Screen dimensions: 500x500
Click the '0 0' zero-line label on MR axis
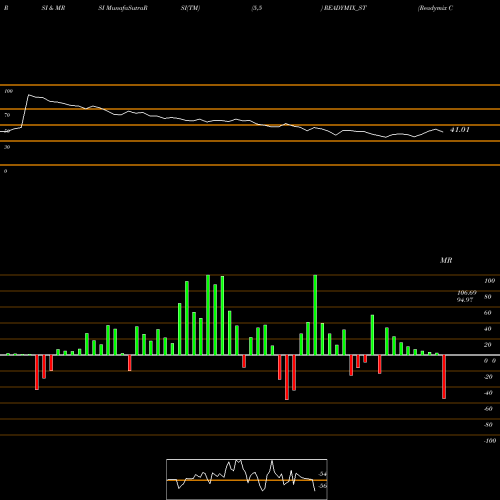[490, 361]
